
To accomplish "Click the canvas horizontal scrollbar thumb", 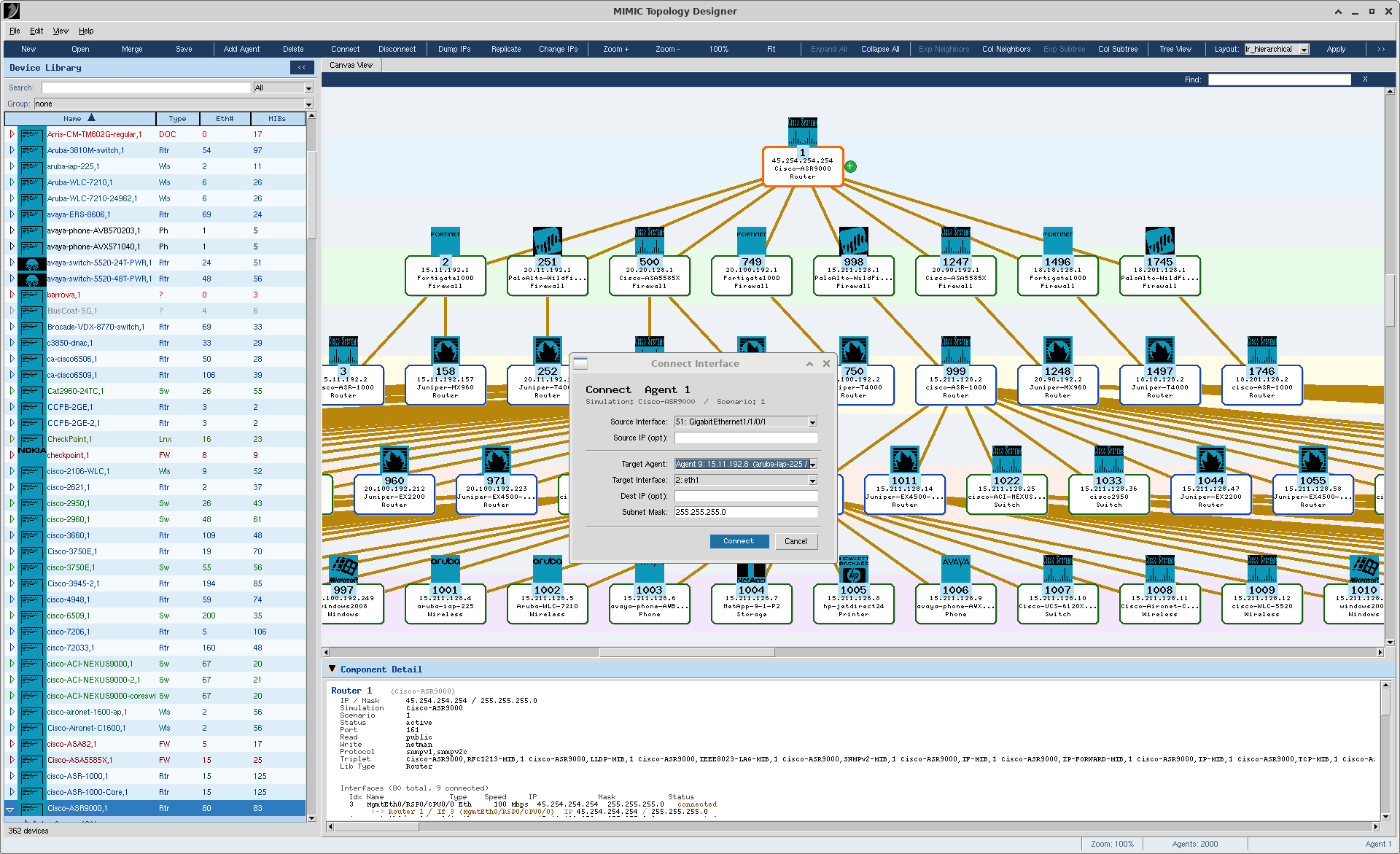I will tap(687, 652).
